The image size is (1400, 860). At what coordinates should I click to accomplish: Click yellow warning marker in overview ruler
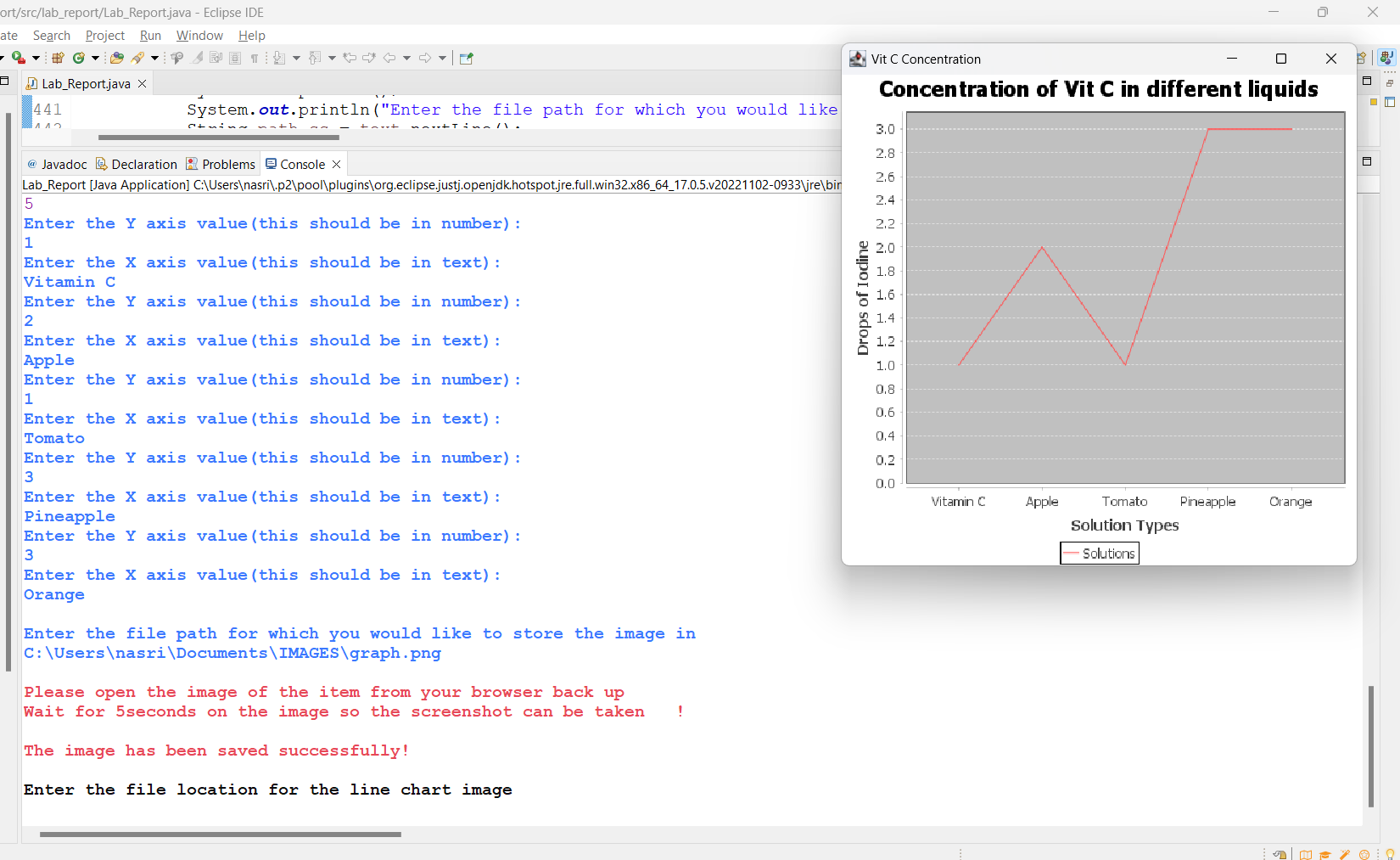click(x=1374, y=102)
